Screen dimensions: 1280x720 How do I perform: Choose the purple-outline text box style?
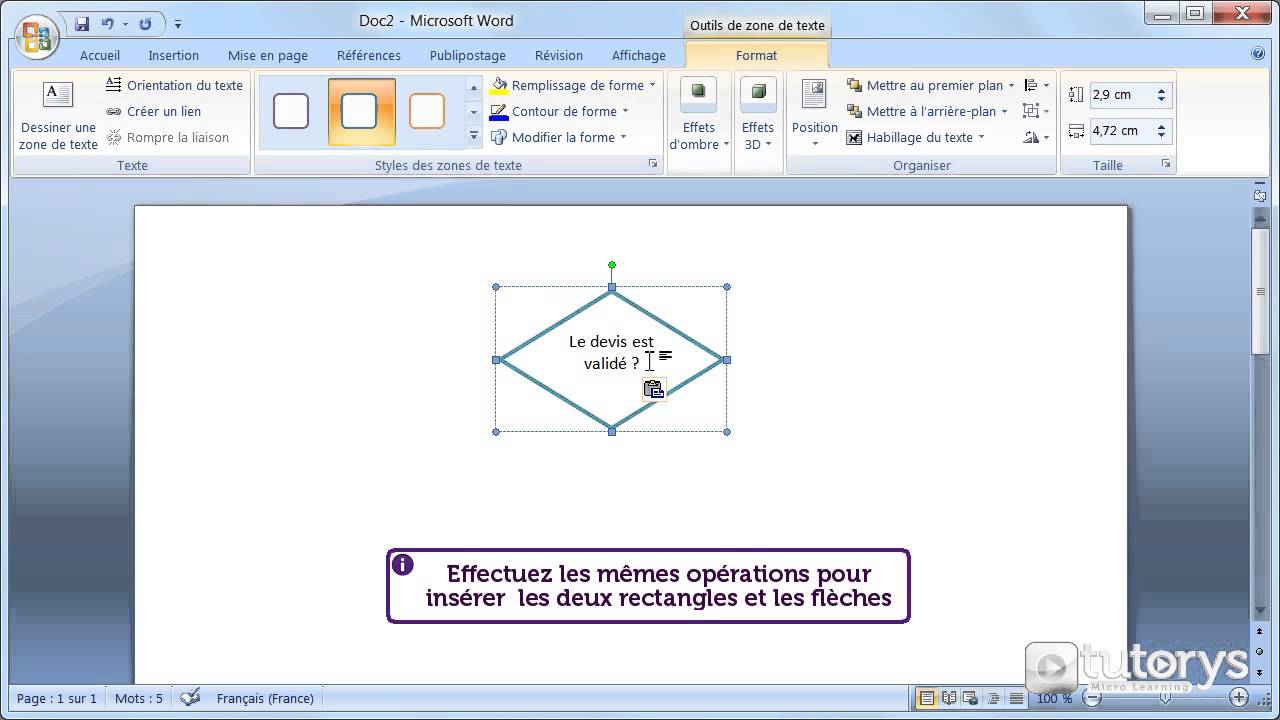point(291,111)
